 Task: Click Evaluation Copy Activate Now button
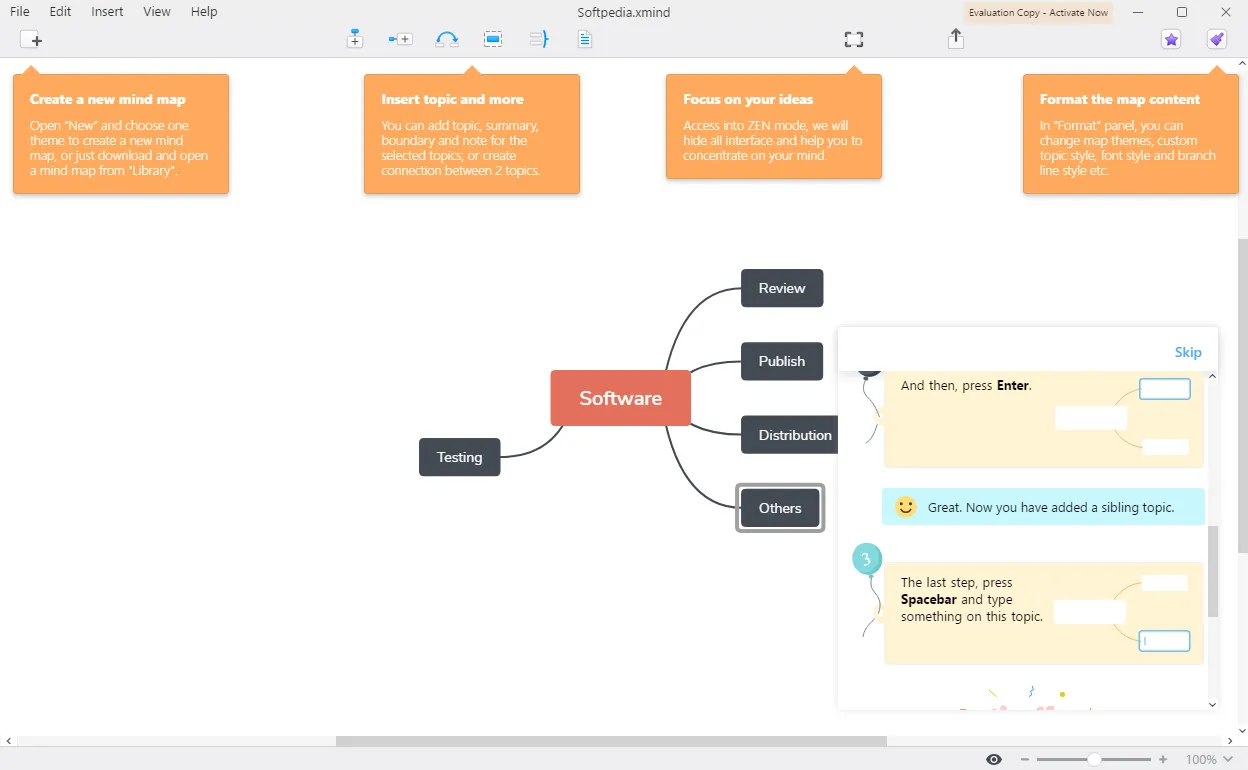click(1038, 12)
